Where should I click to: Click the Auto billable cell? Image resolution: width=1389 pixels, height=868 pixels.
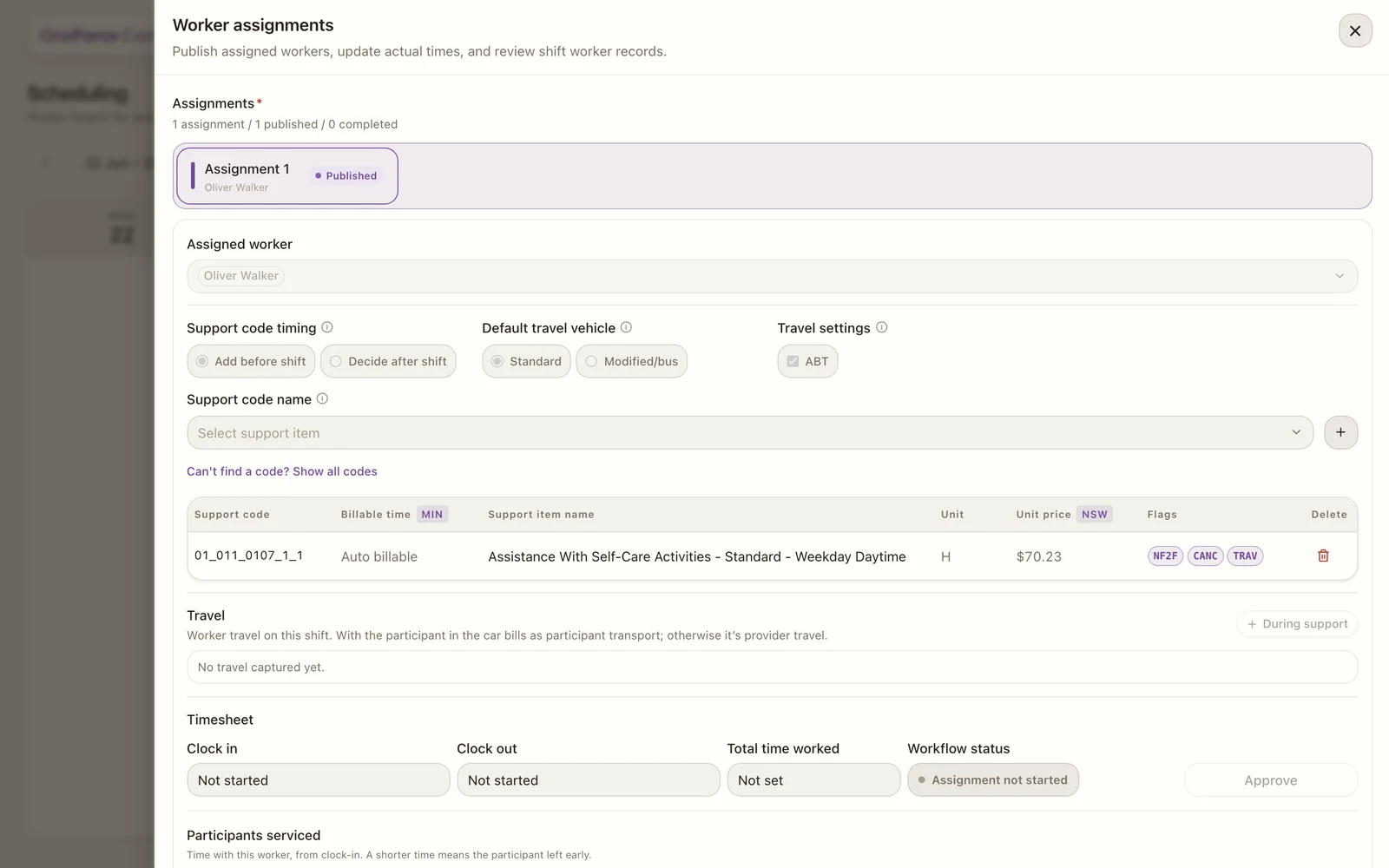point(379,556)
